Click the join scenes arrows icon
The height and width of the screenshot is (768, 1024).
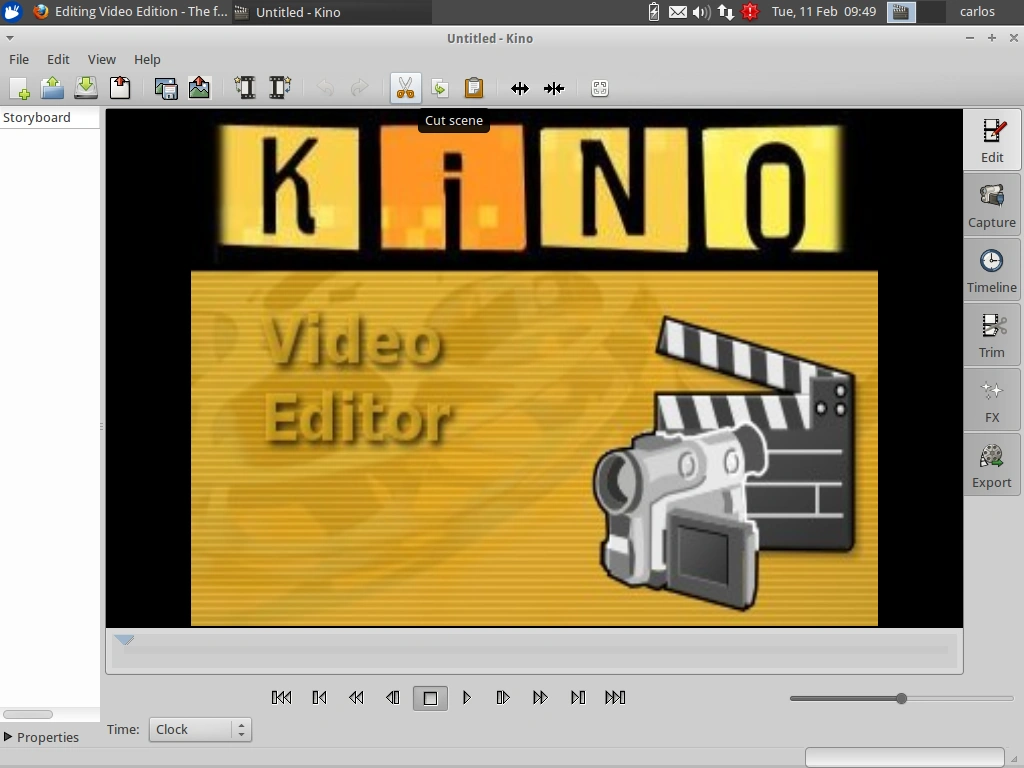(x=554, y=88)
